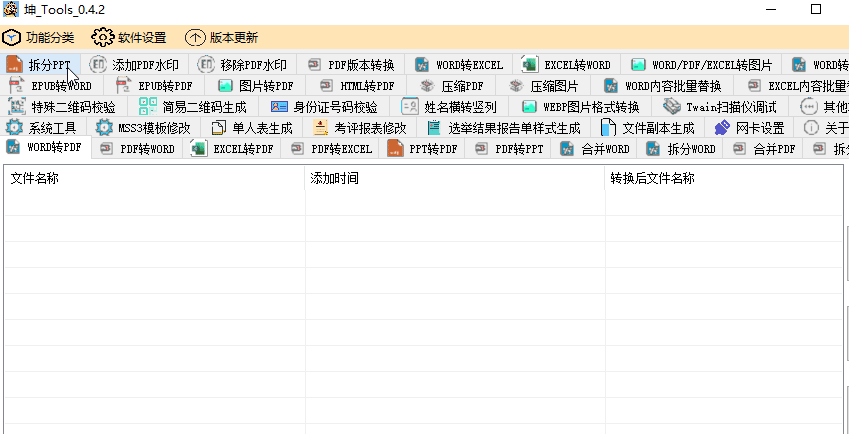The height and width of the screenshot is (434, 849).
Task: Open 系统工具 tab
Action: (42, 127)
